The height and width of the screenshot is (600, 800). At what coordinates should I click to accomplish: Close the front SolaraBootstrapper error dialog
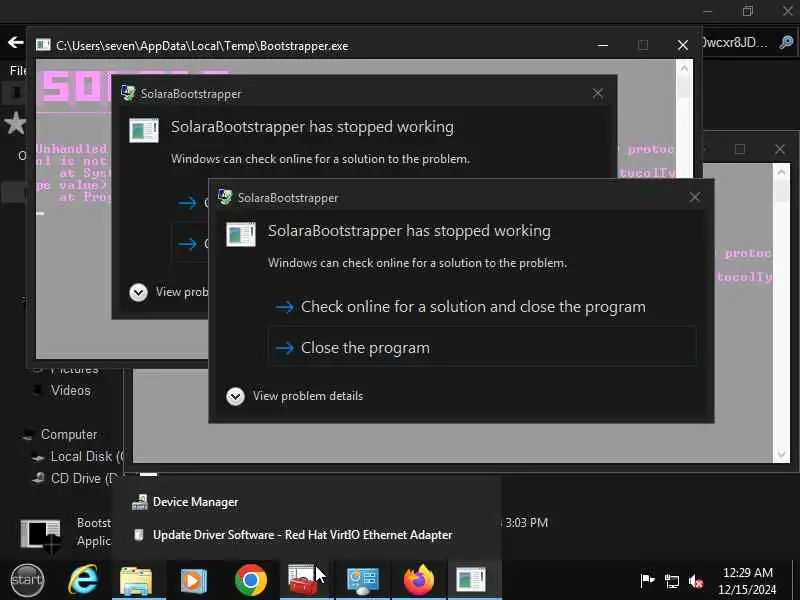click(x=694, y=197)
